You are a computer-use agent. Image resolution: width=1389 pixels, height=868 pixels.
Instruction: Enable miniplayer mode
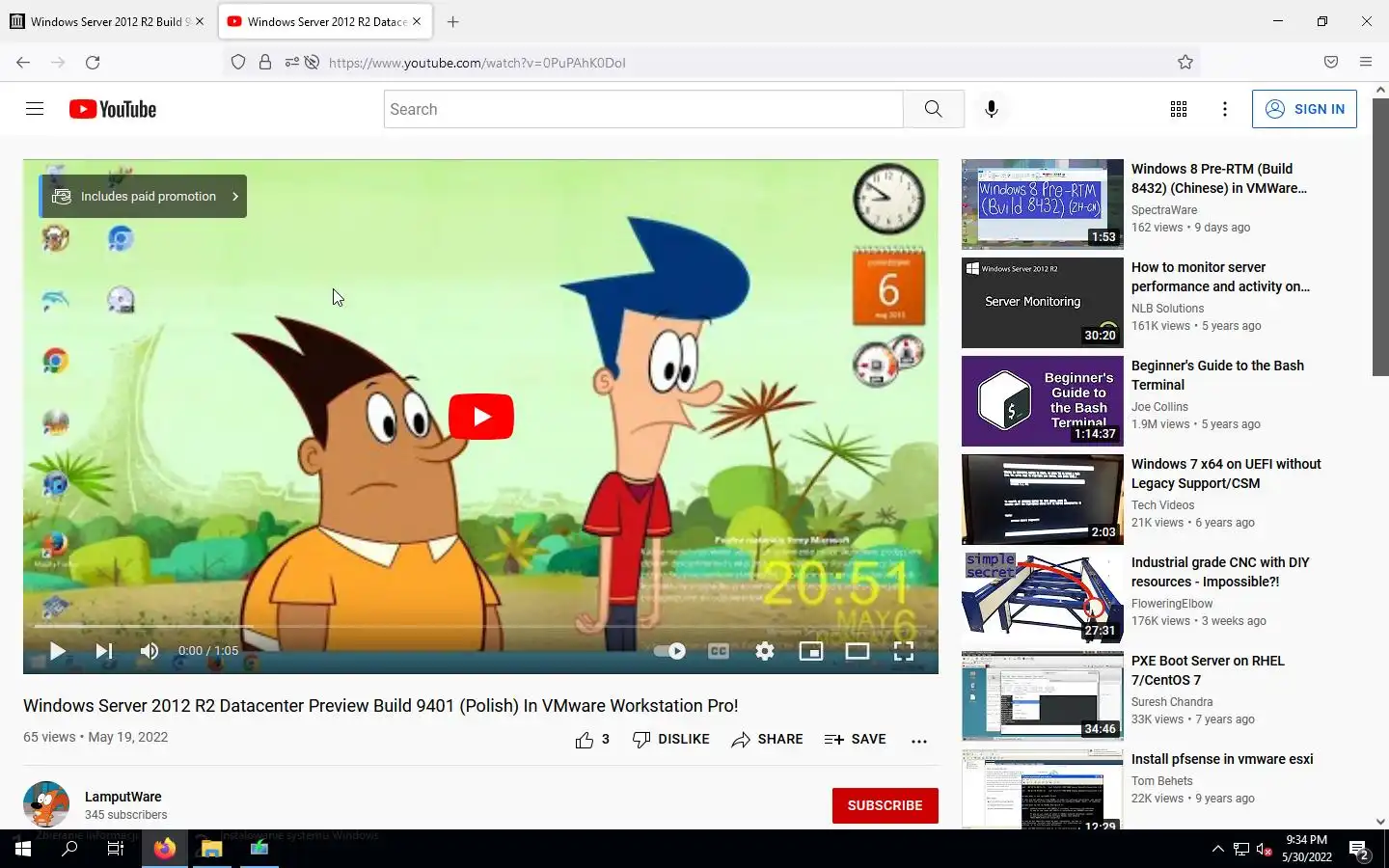click(811, 651)
